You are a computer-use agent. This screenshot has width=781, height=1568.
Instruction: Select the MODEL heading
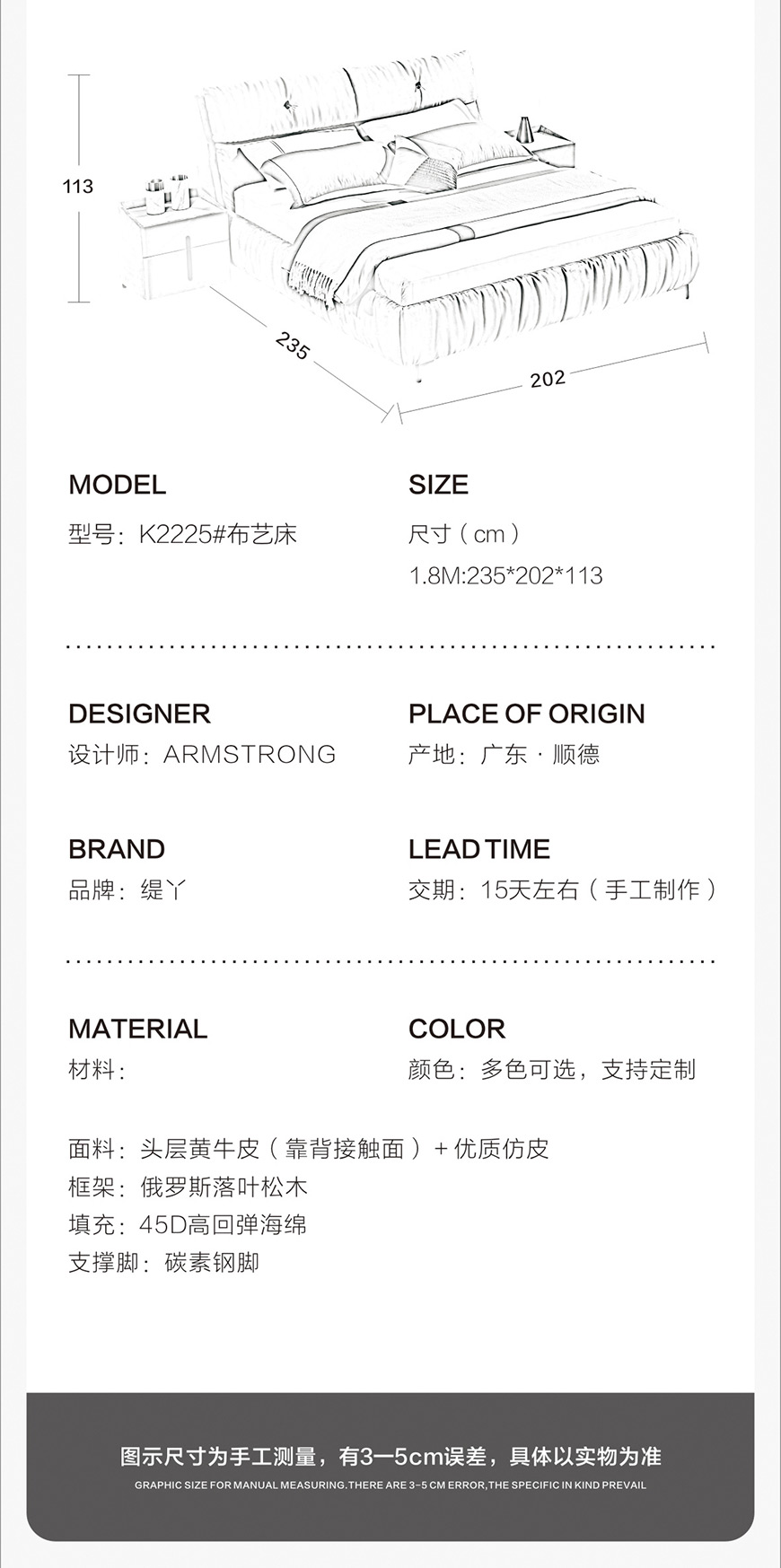coord(118,485)
